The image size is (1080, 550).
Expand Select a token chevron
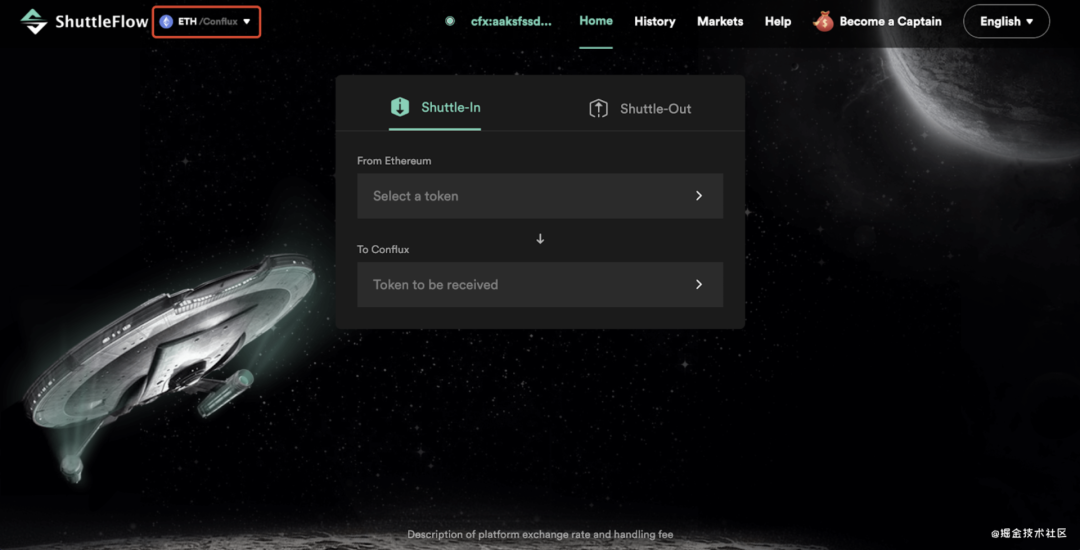coord(699,196)
